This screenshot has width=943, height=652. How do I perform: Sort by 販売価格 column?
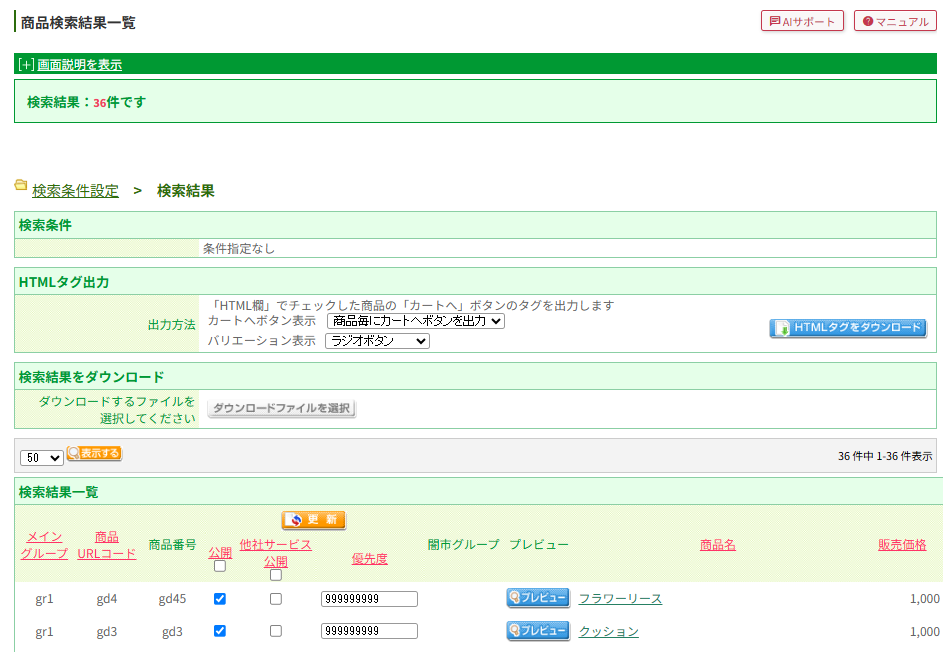click(x=902, y=545)
